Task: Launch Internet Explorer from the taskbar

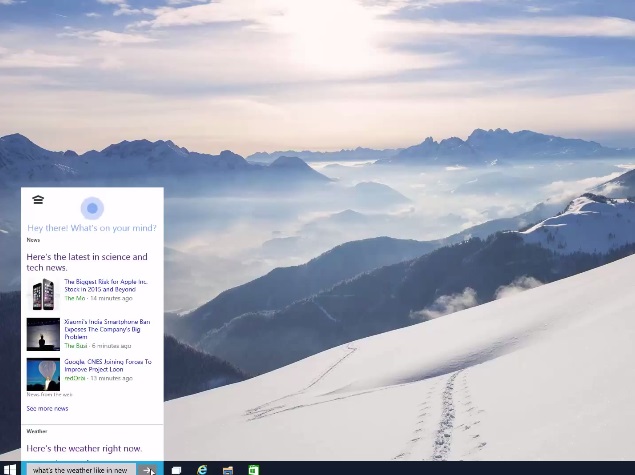Action: 202,469
